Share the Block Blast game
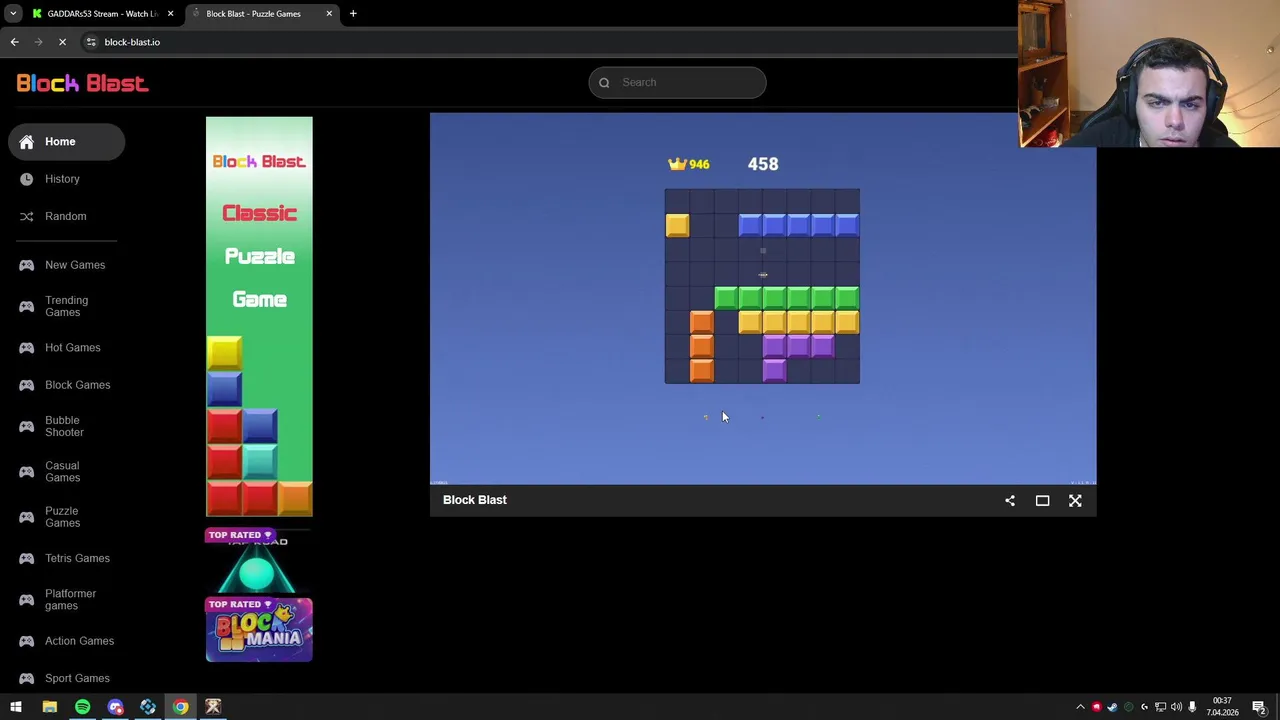 pyautogui.click(x=1010, y=500)
